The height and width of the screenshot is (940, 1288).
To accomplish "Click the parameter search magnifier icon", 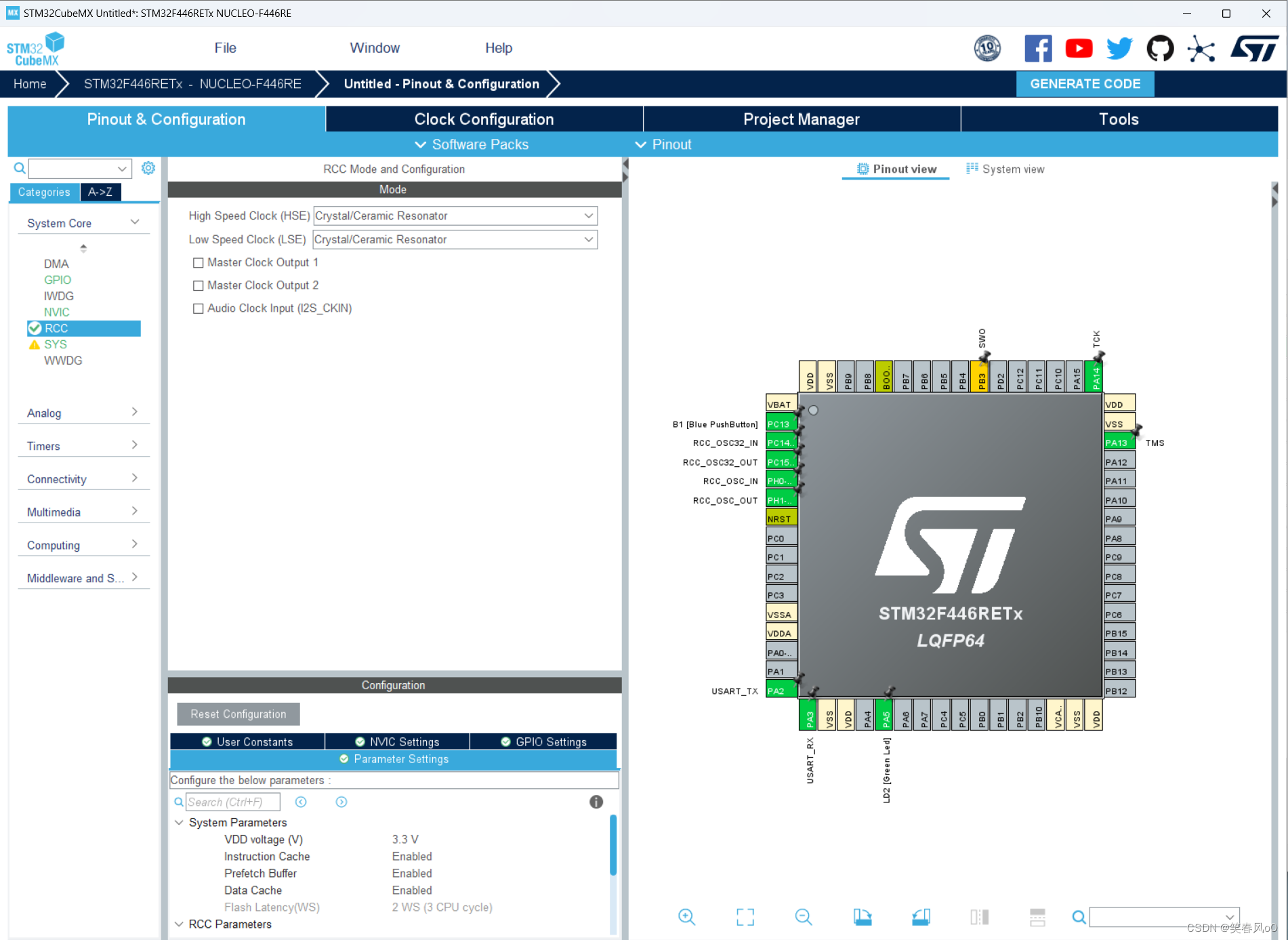I will pyautogui.click(x=179, y=802).
